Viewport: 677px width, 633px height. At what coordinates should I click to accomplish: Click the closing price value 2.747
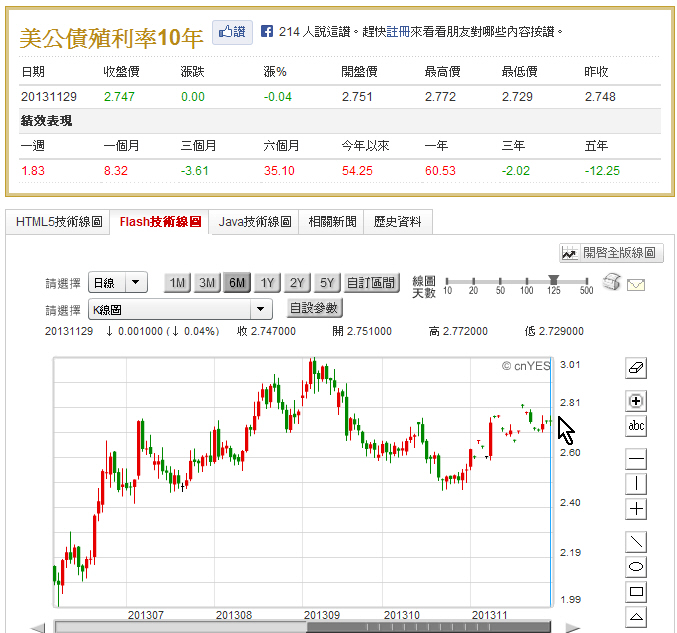[119, 97]
